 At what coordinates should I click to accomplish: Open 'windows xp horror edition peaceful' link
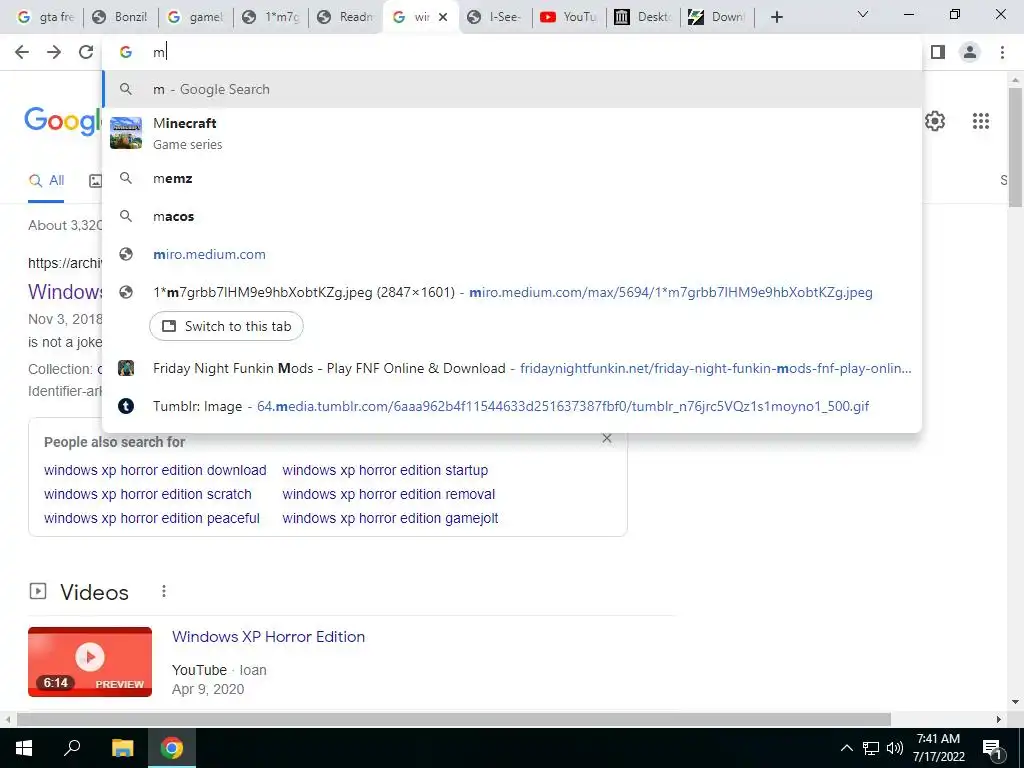coord(152,519)
